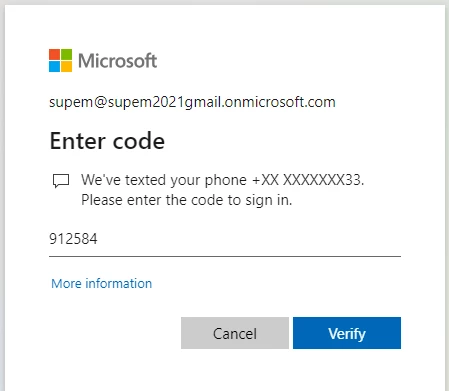Click the "Please enter the code to sign in" line

187,200
